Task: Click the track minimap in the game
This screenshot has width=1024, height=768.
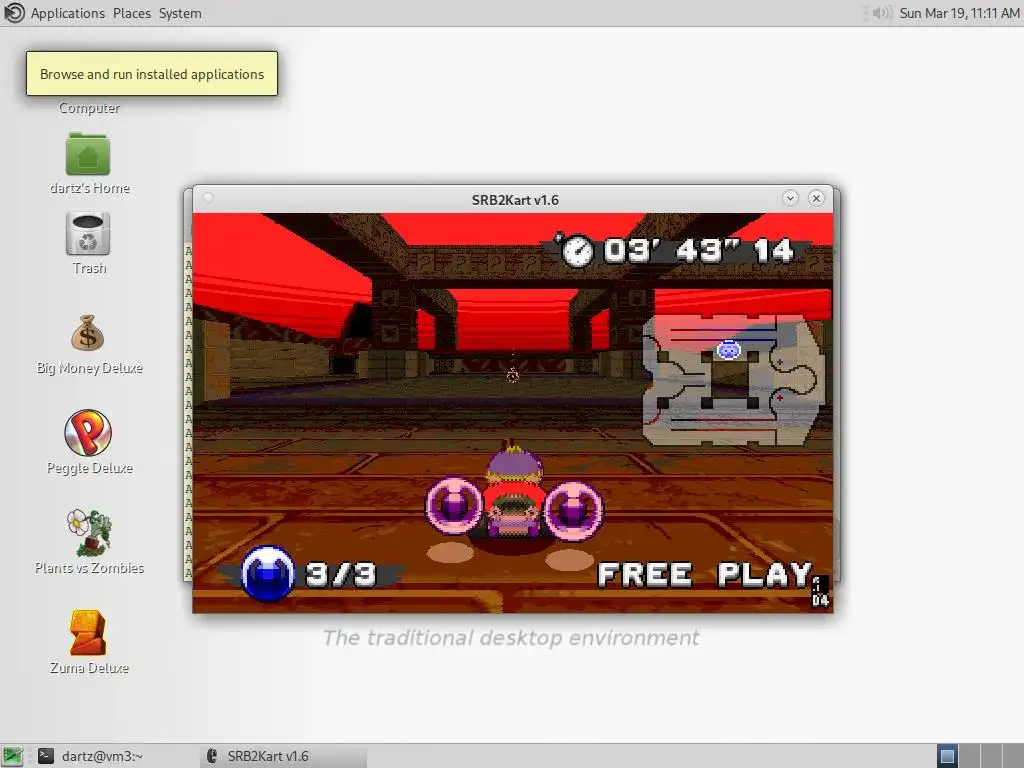Action: point(733,380)
